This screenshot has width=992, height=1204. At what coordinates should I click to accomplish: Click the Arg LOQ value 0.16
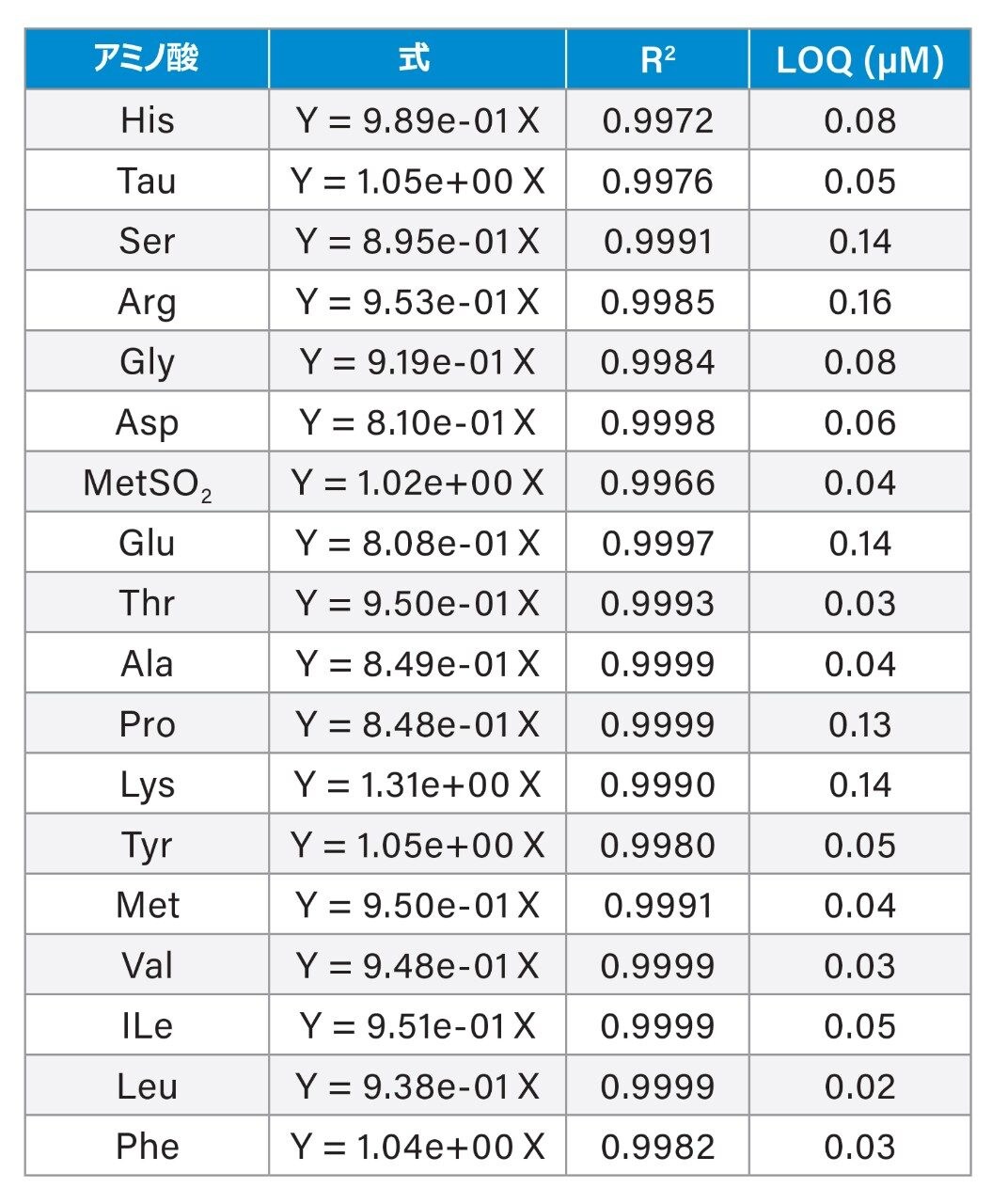tap(859, 301)
